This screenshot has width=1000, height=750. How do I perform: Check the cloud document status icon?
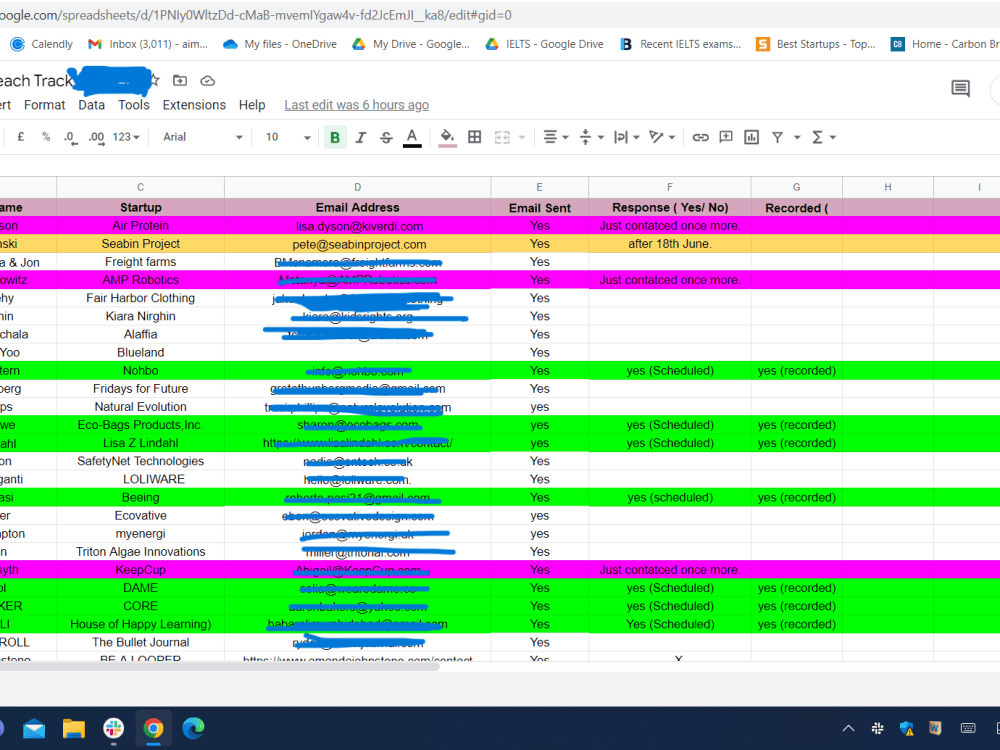207,81
